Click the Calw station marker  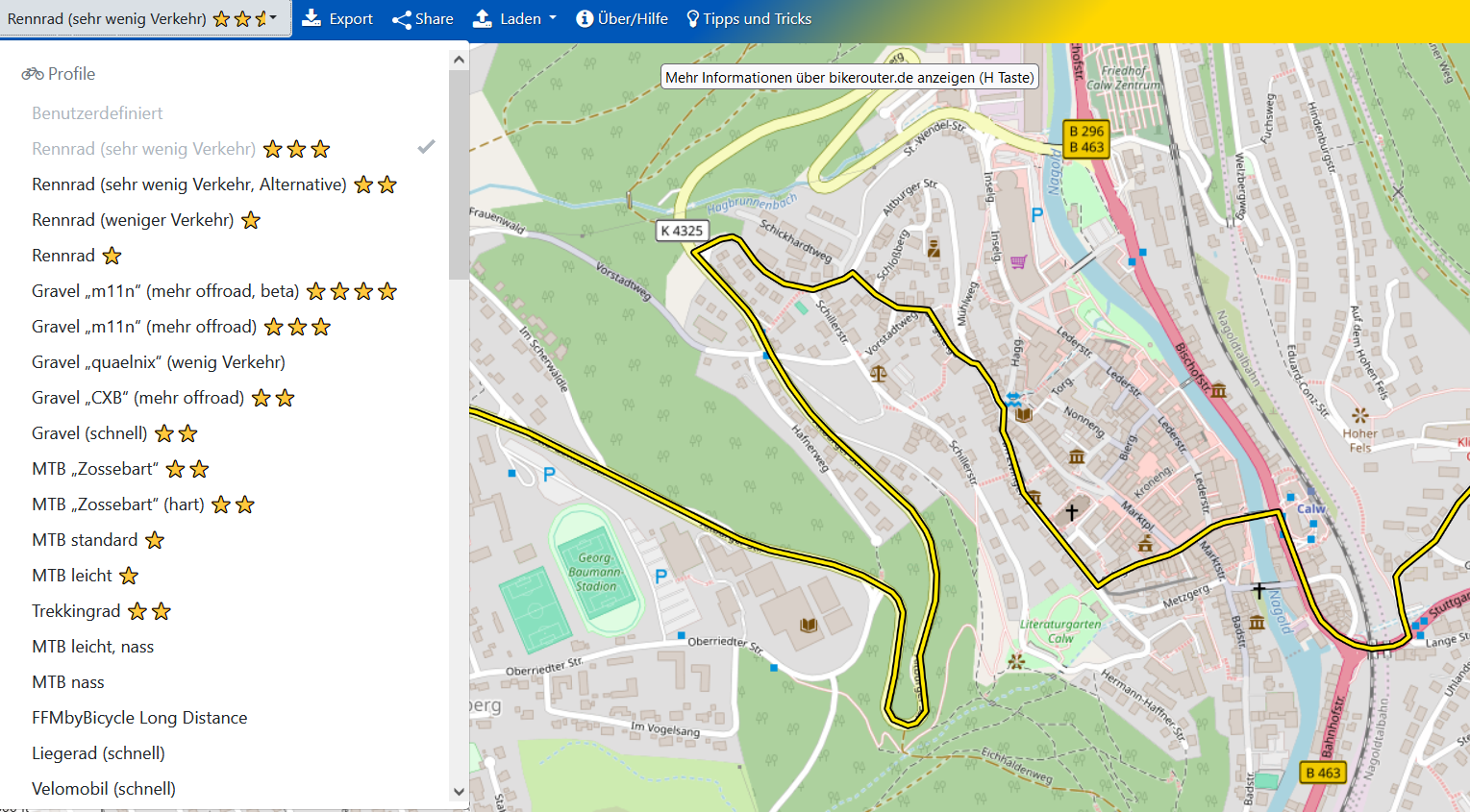pyautogui.click(x=1311, y=491)
